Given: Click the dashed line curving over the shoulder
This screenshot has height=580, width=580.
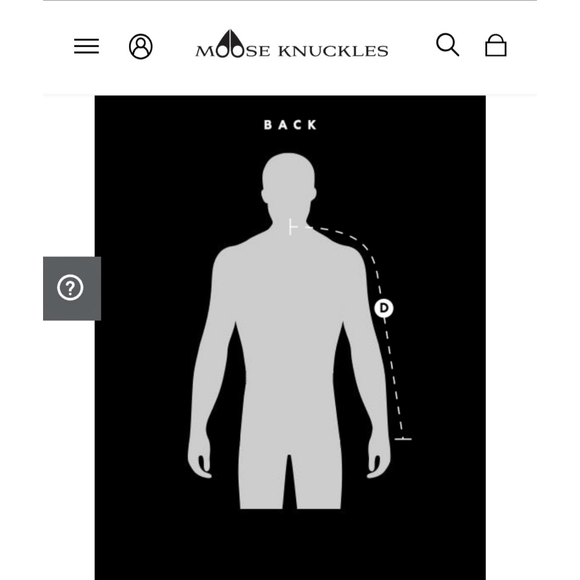Looking at the screenshot, I should (355, 240).
